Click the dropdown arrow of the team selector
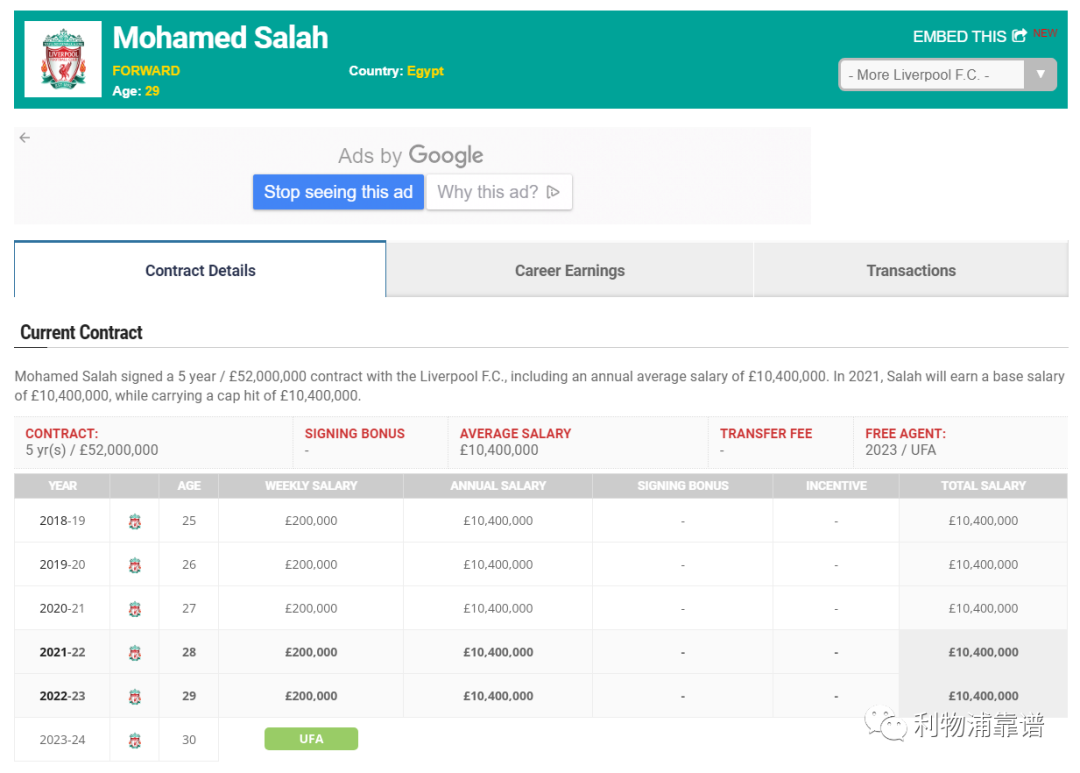1080x773 pixels. (x=1041, y=75)
